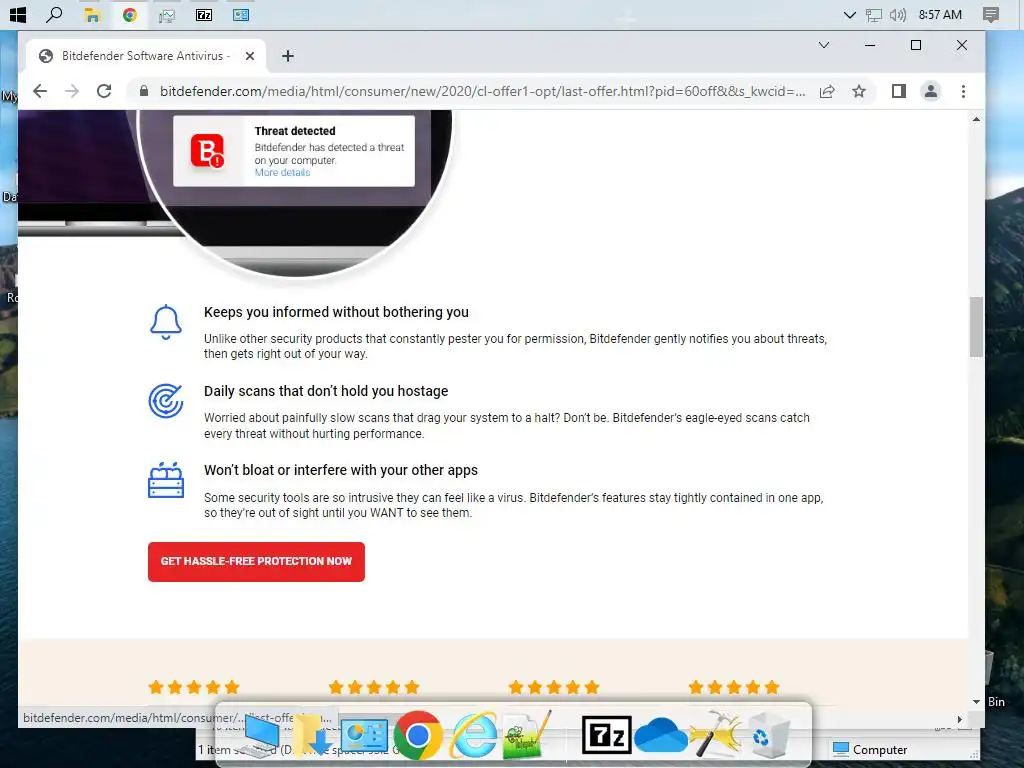Image resolution: width=1024 pixels, height=768 pixels.
Task: Click the bell notification feature icon
Action: pos(166,322)
